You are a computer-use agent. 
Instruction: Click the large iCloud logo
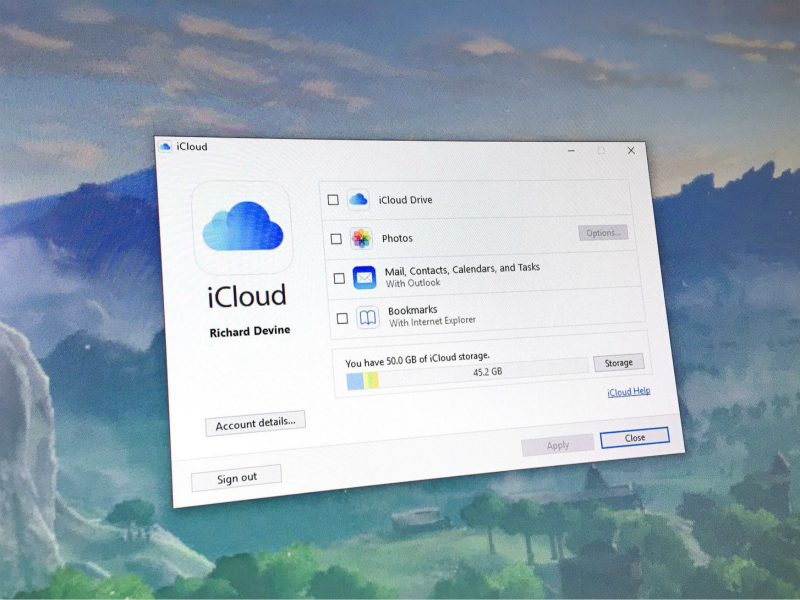tap(243, 227)
